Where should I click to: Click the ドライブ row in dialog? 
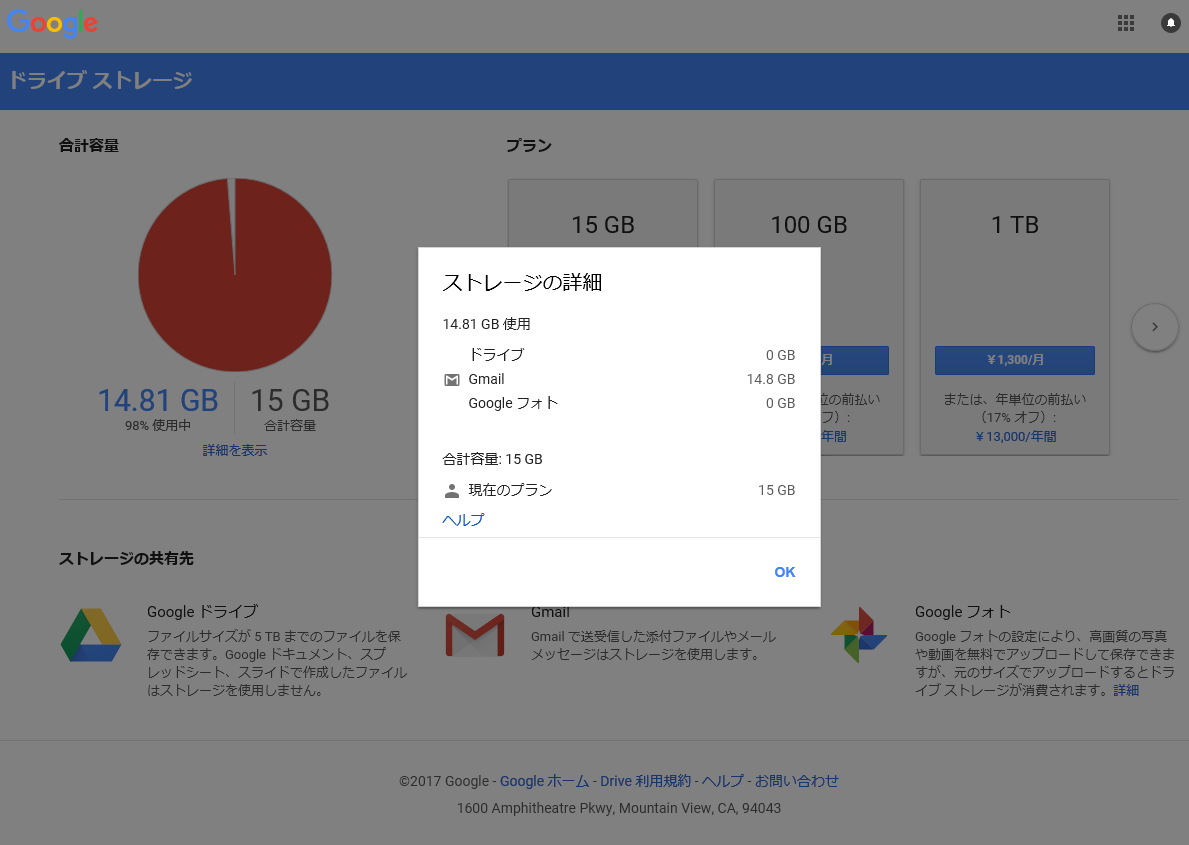pos(619,355)
